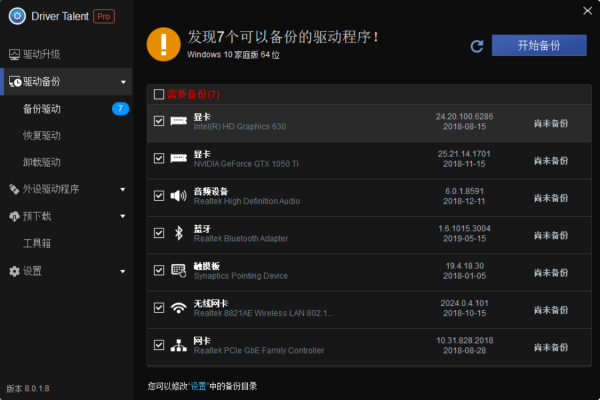Click the Windows 10 家庭版 64 位 text
This screenshot has height=400, width=600.
pyautogui.click(x=233, y=55)
